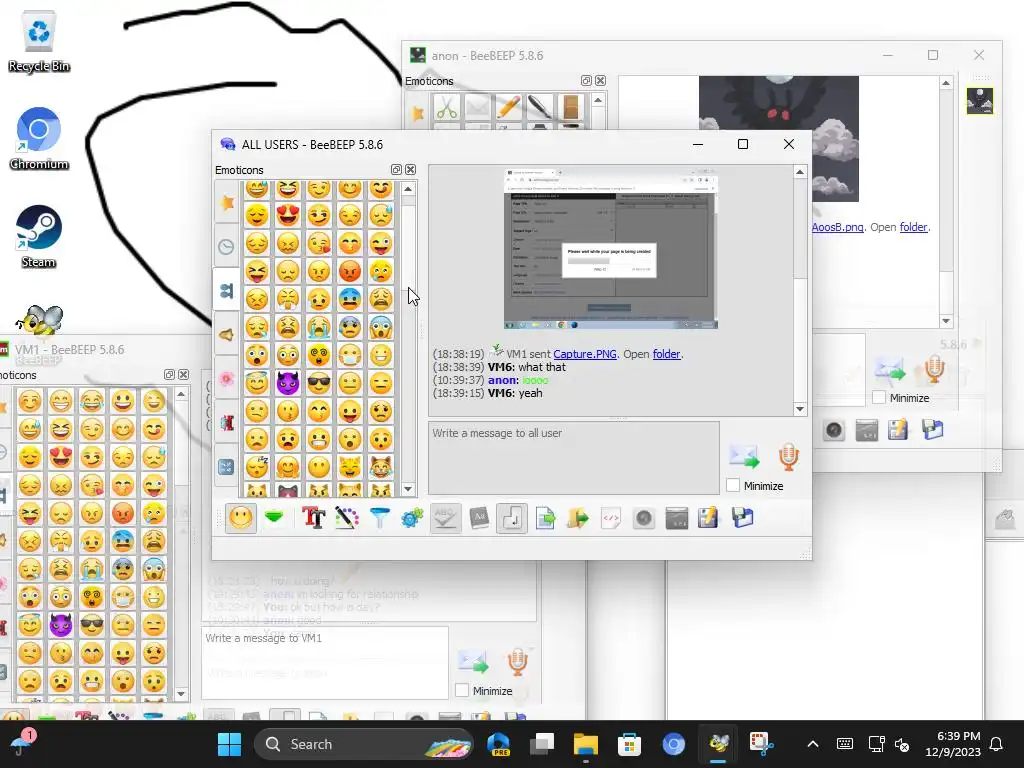The image size is (1024, 768).
Task: Click blue funnel filter icon in ALL USERS toolbar
Action: [379, 518]
